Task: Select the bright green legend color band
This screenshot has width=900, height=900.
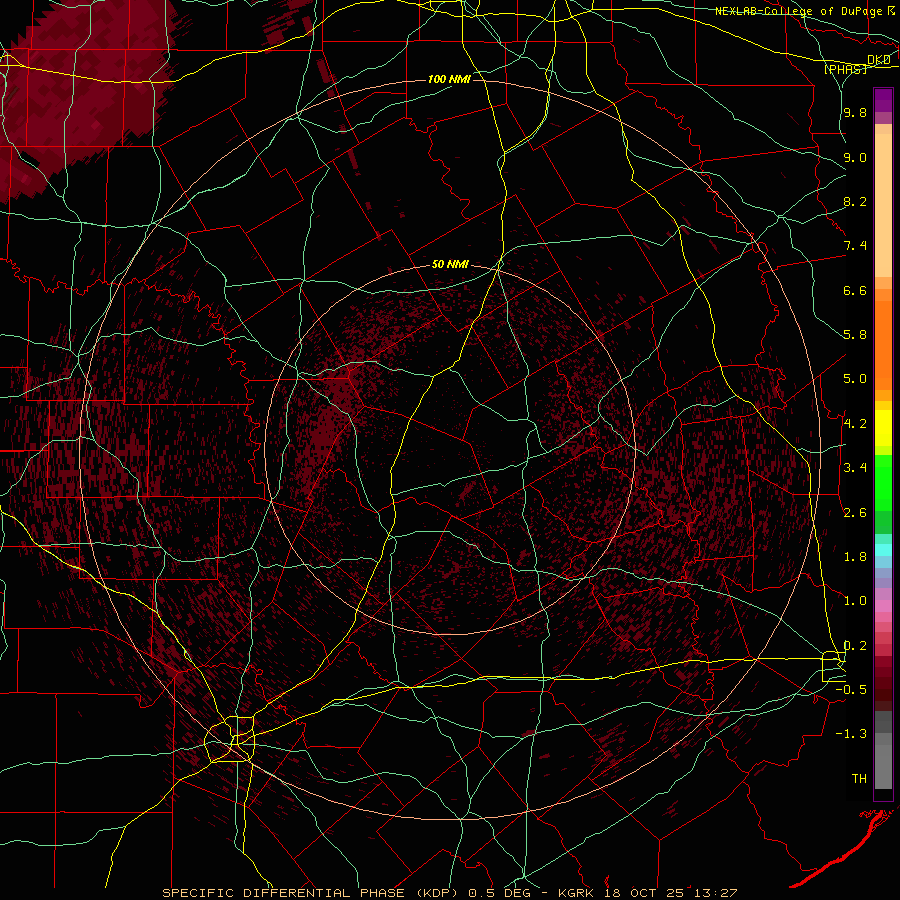Action: coord(883,482)
